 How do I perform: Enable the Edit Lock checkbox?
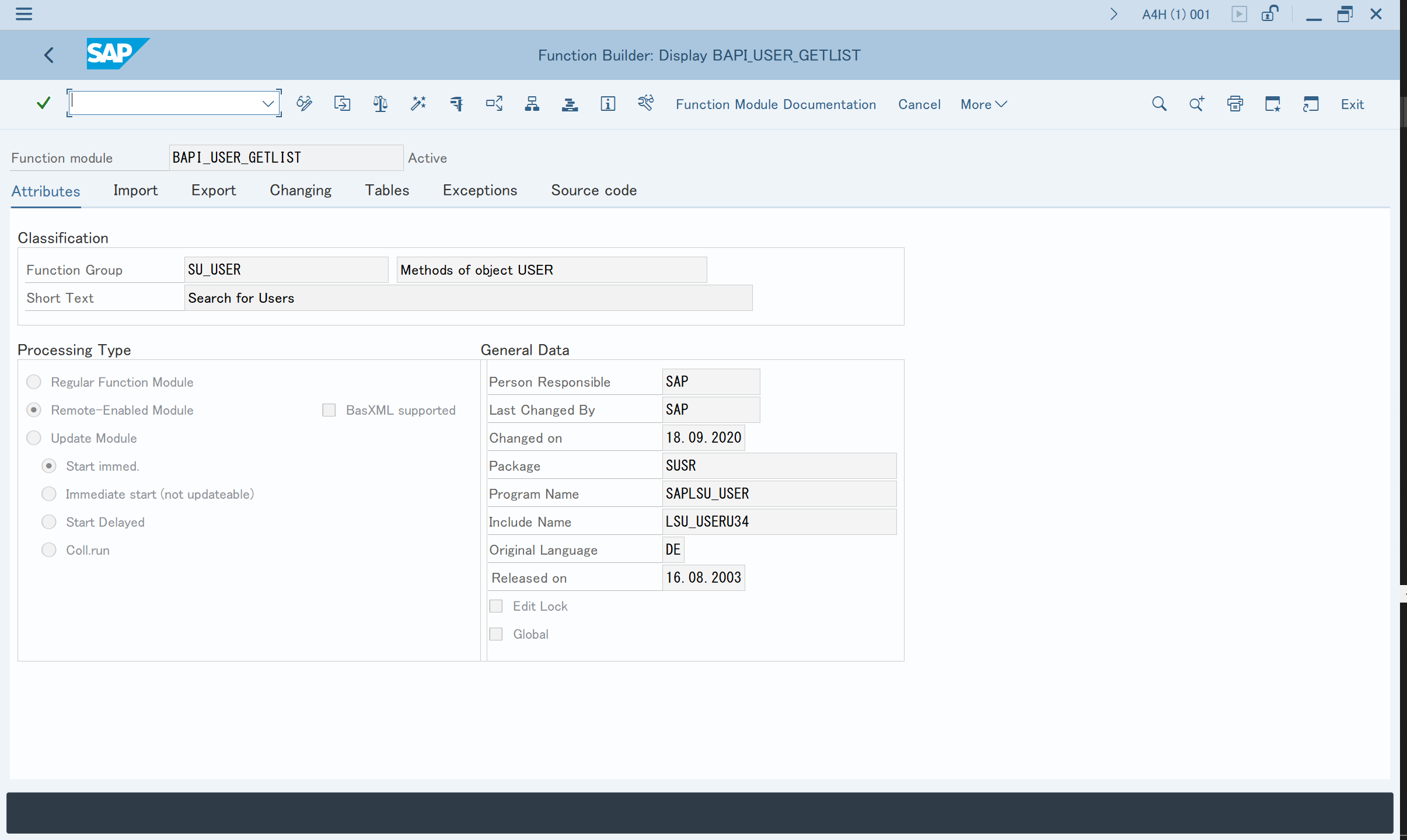pyautogui.click(x=496, y=606)
